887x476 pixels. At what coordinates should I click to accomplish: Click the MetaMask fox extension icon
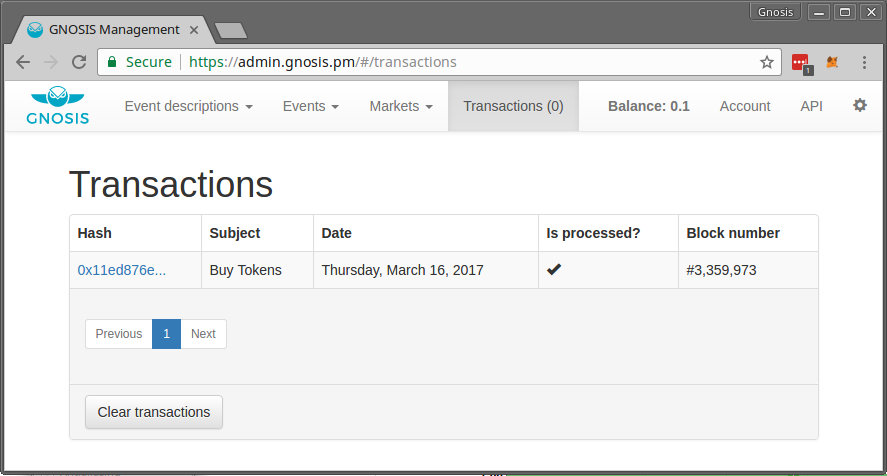(x=832, y=62)
